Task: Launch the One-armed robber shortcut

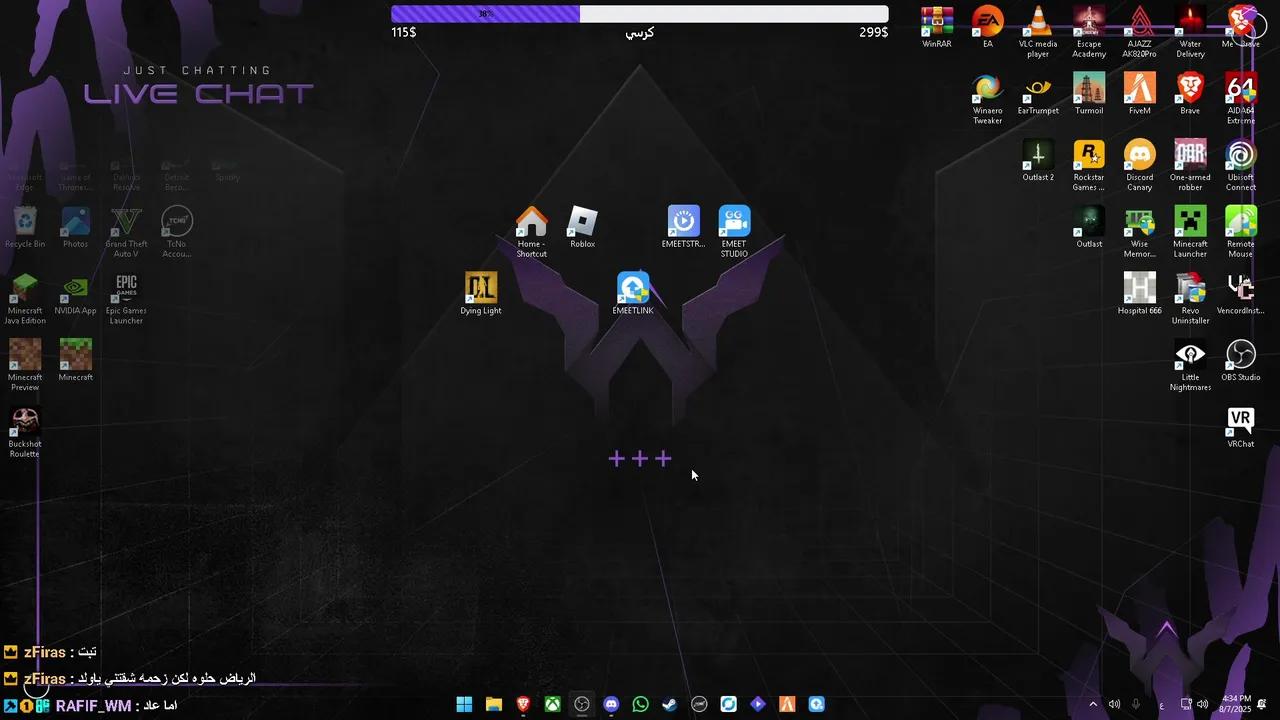Action: (1190, 165)
